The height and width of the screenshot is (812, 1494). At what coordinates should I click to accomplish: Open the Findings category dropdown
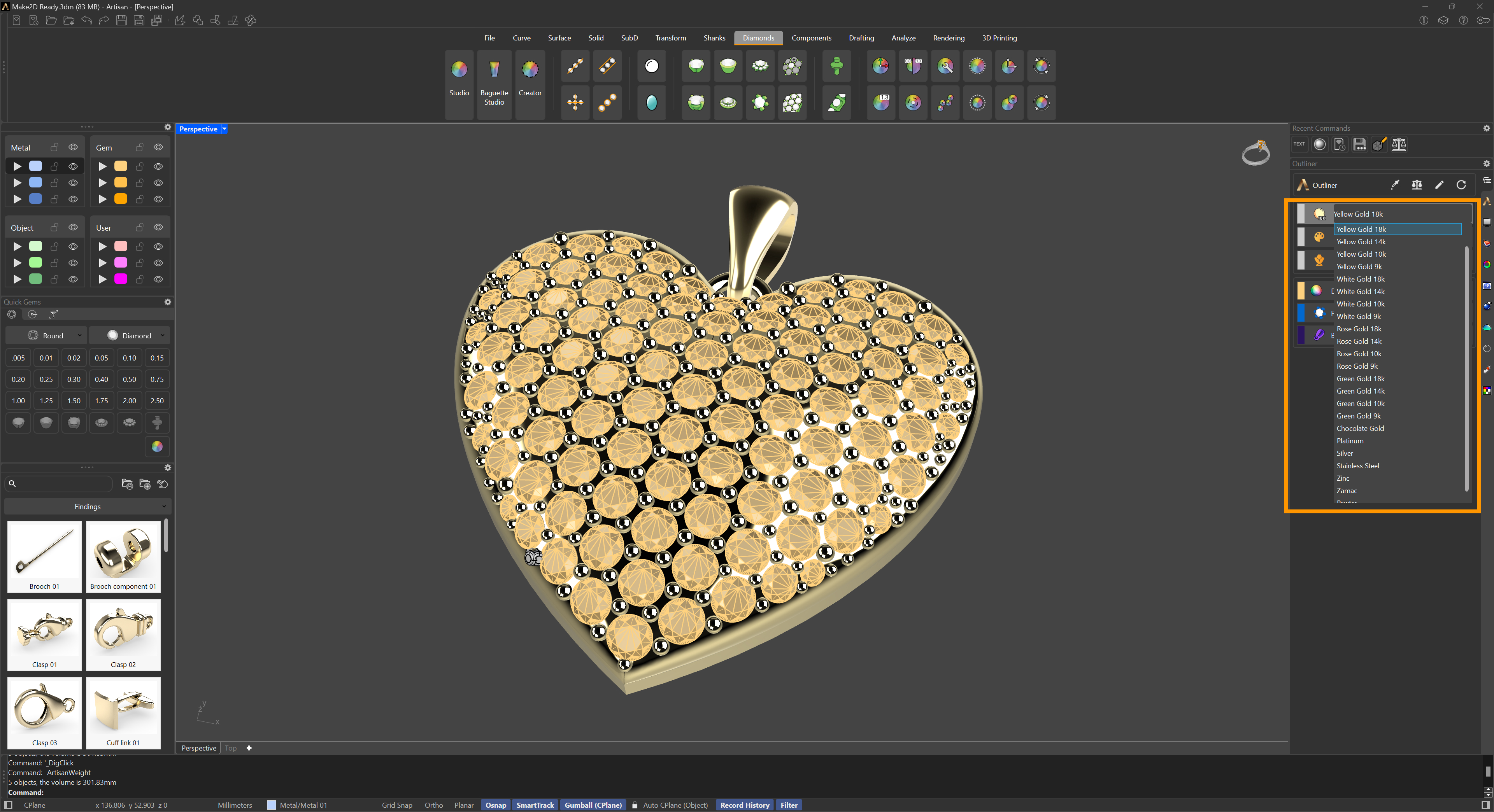click(88, 506)
